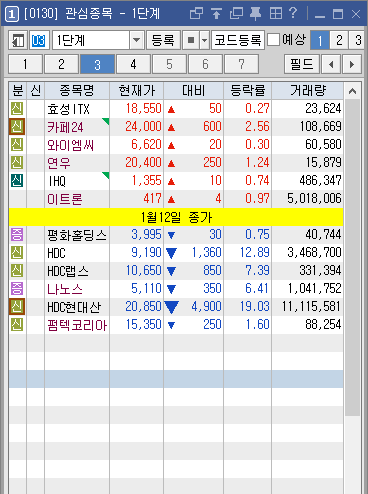
Task: Sort by the 거래량 column header
Action: [x=308, y=91]
